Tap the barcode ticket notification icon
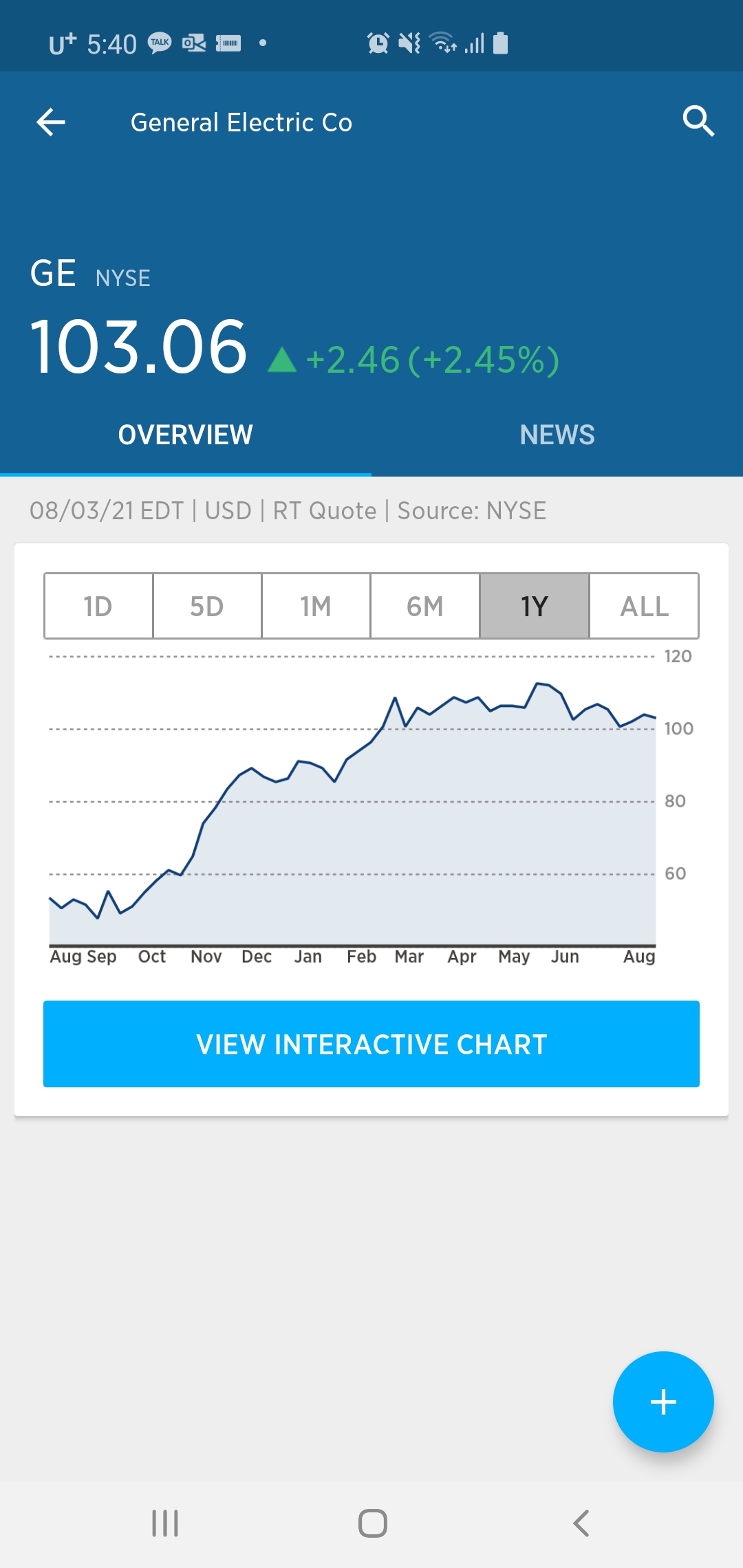Image resolution: width=743 pixels, height=1568 pixels. point(228,43)
